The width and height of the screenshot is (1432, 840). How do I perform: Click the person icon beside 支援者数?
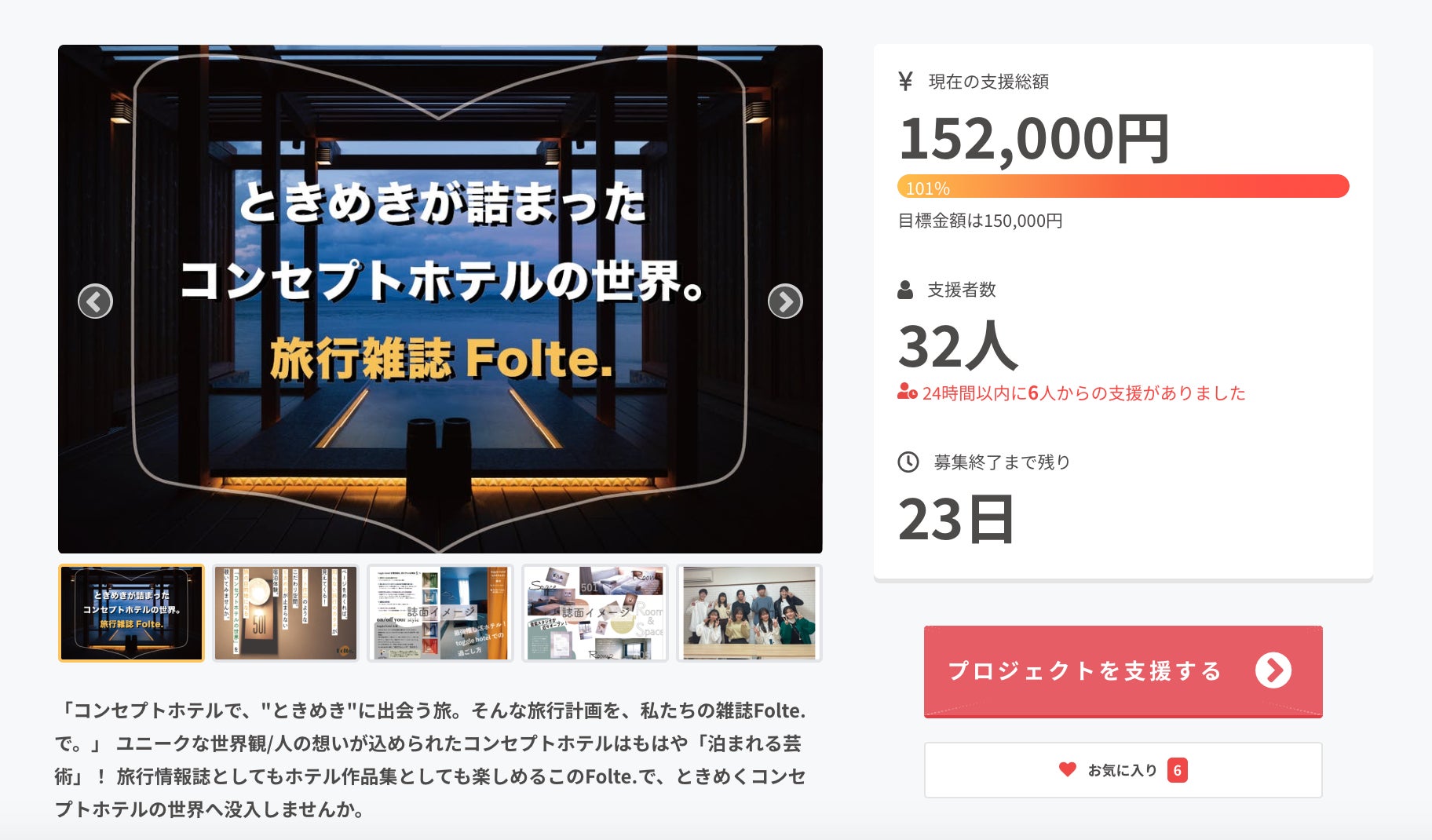pos(905,290)
